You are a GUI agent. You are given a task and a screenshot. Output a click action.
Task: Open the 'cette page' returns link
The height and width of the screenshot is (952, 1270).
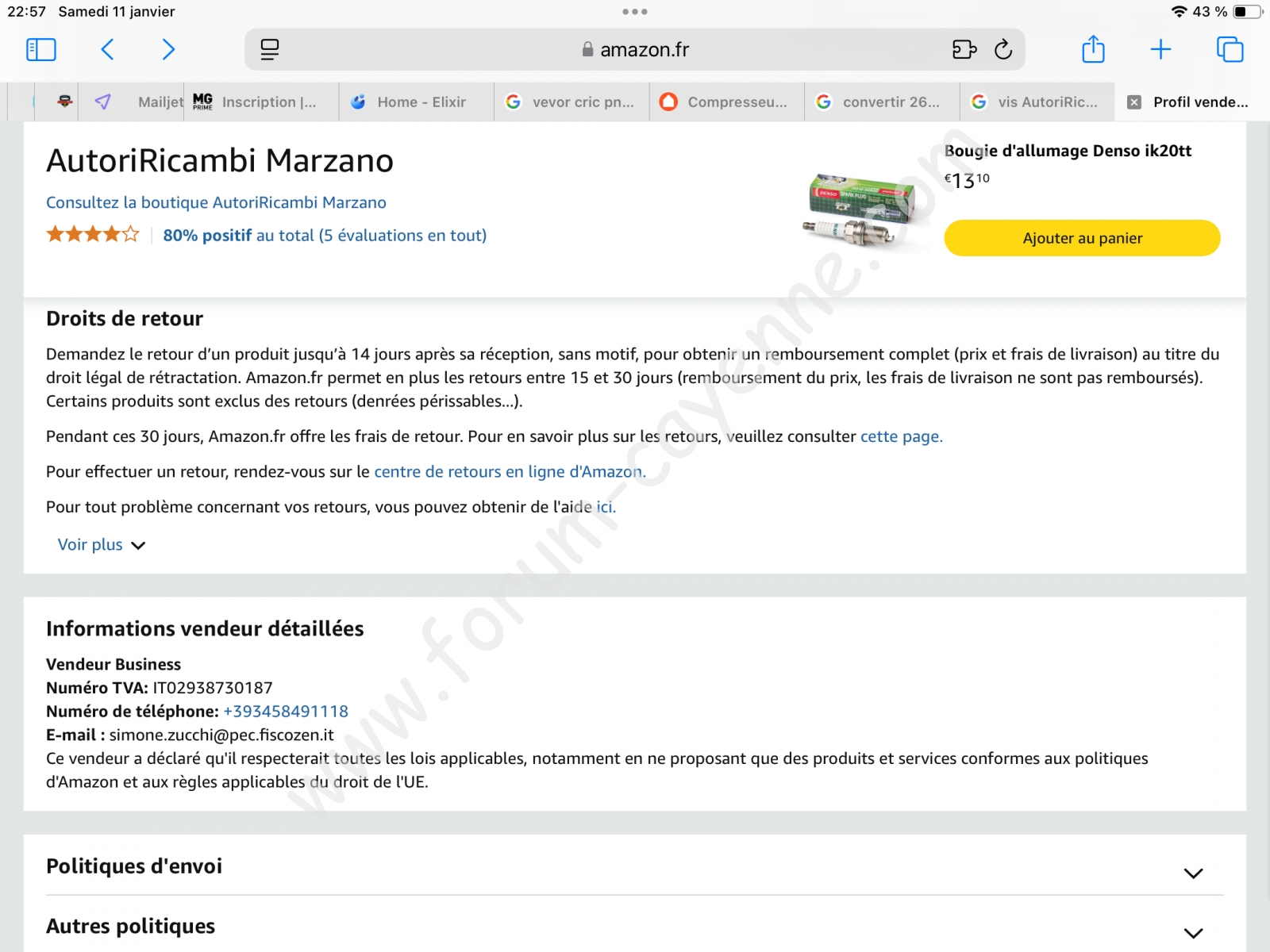(x=902, y=436)
